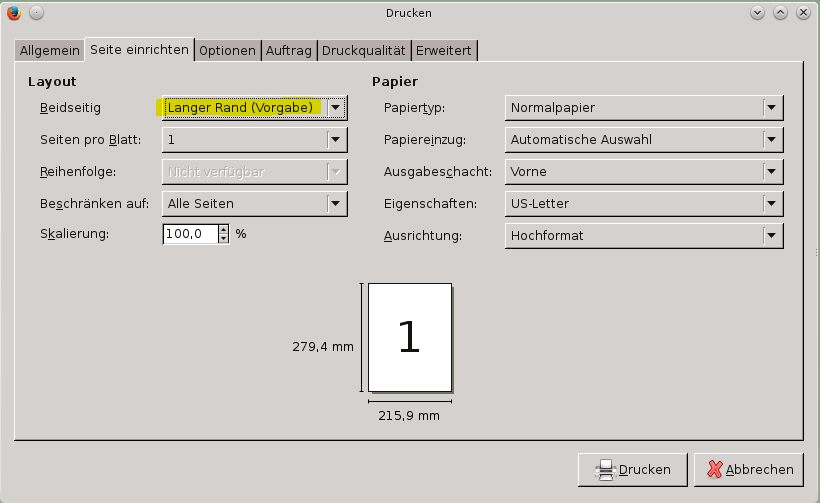820x503 pixels.
Task: Click the round pin button beside Firefox icon
Action: (x=37, y=13)
